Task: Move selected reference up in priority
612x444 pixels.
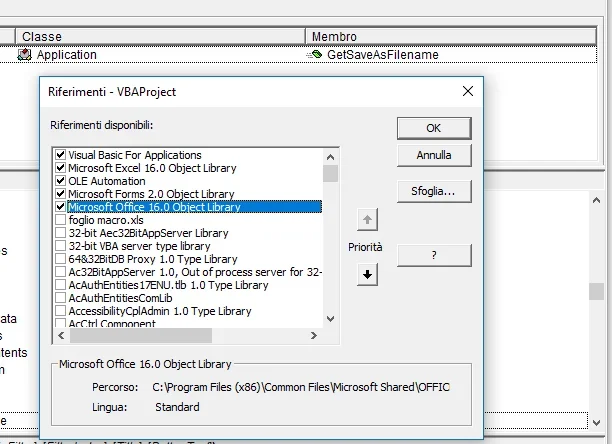Action: coord(367,220)
